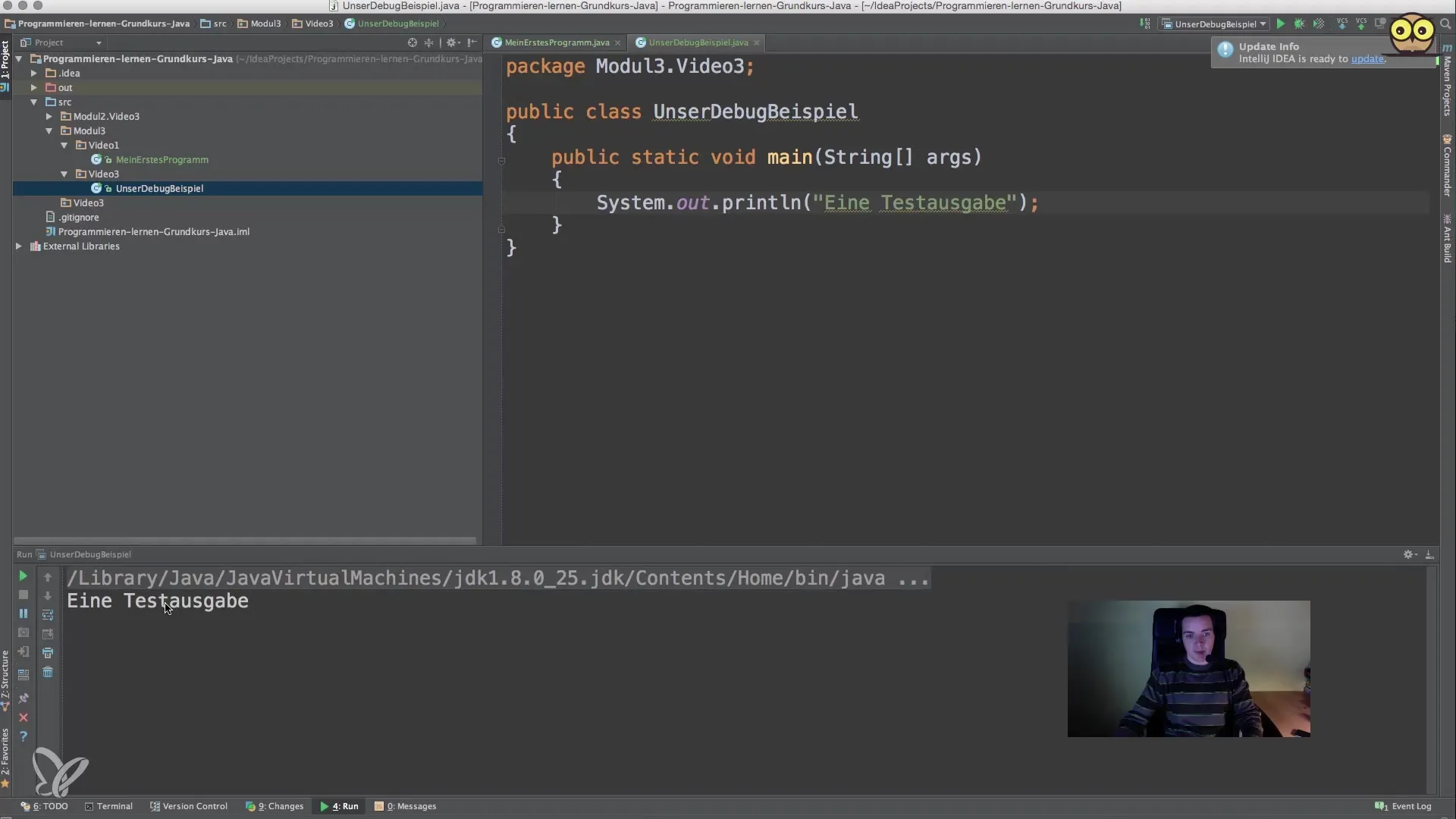Rerun the program in the Run panel
The image size is (1456, 819).
tap(23, 576)
